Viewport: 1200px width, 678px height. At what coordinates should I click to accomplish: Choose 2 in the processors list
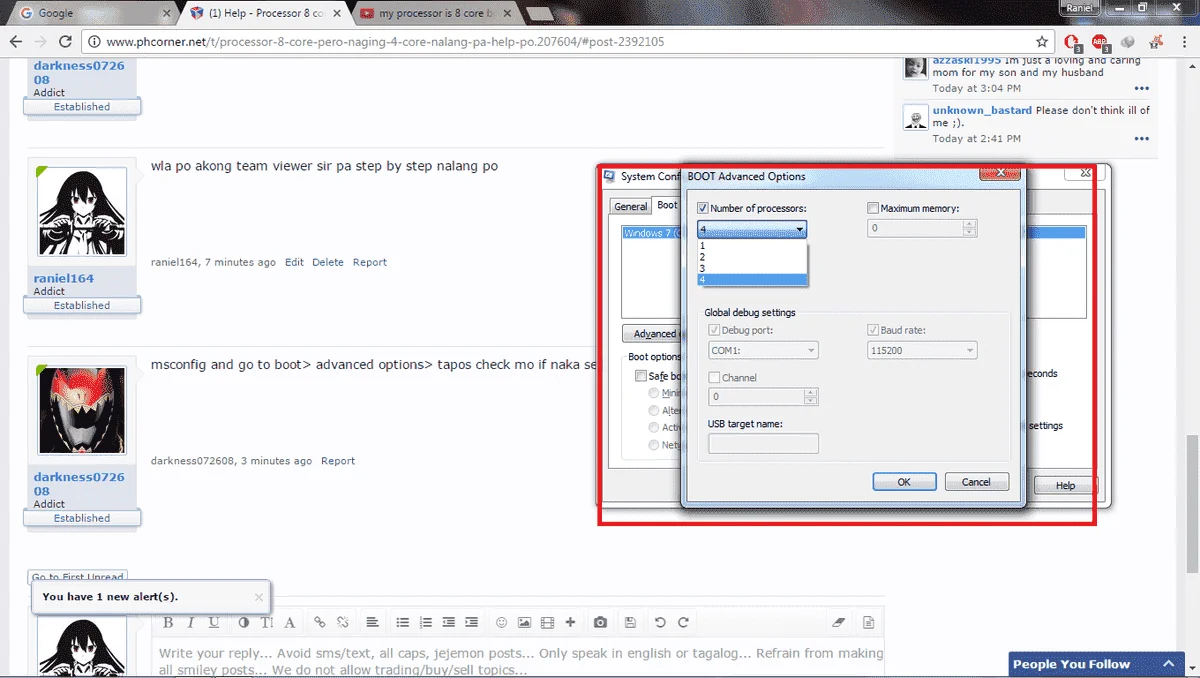pyautogui.click(x=752, y=257)
